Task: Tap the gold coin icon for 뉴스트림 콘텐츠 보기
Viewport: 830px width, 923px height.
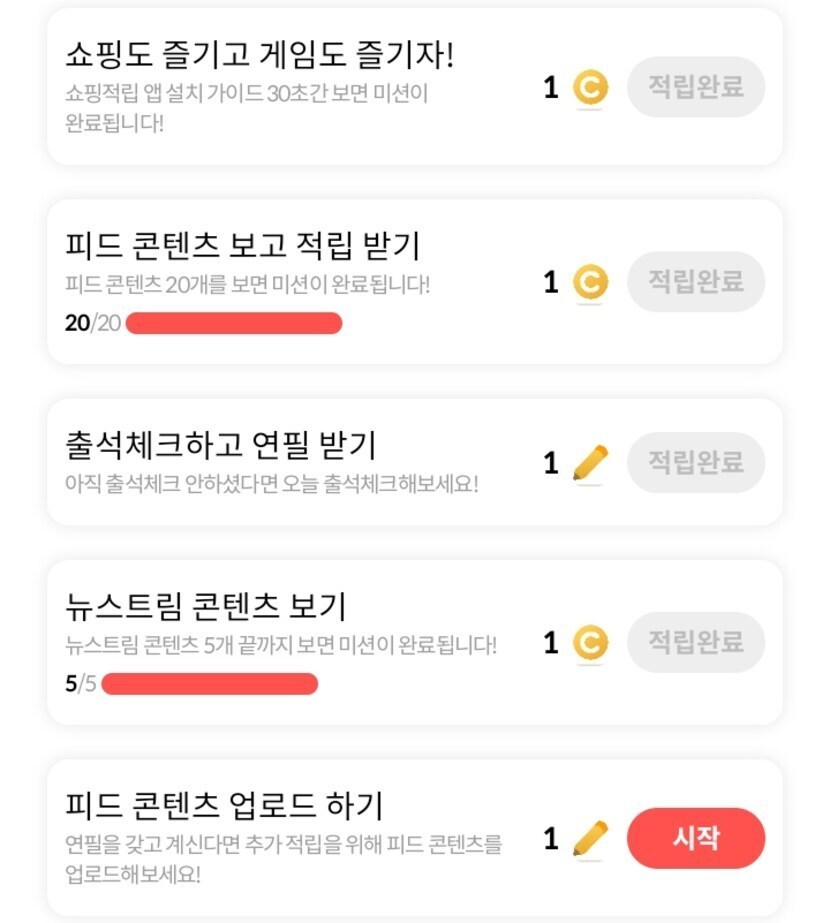Action: point(590,643)
